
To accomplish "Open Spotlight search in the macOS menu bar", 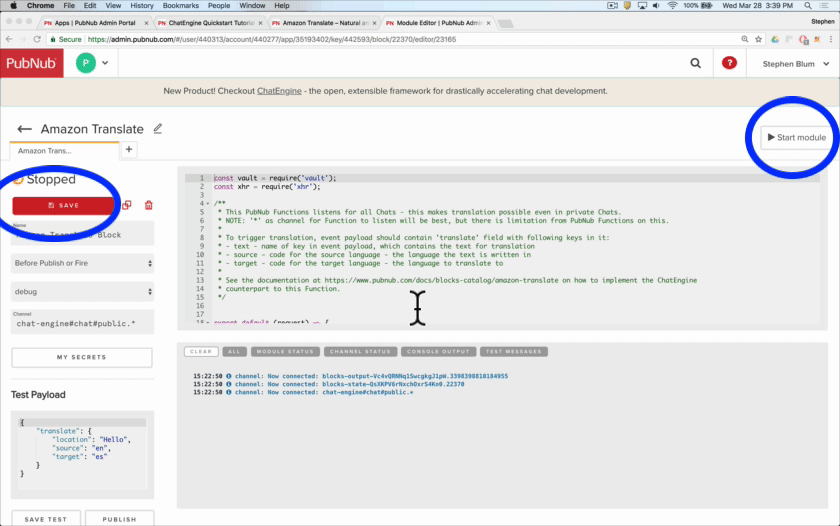I will click(807, 5).
